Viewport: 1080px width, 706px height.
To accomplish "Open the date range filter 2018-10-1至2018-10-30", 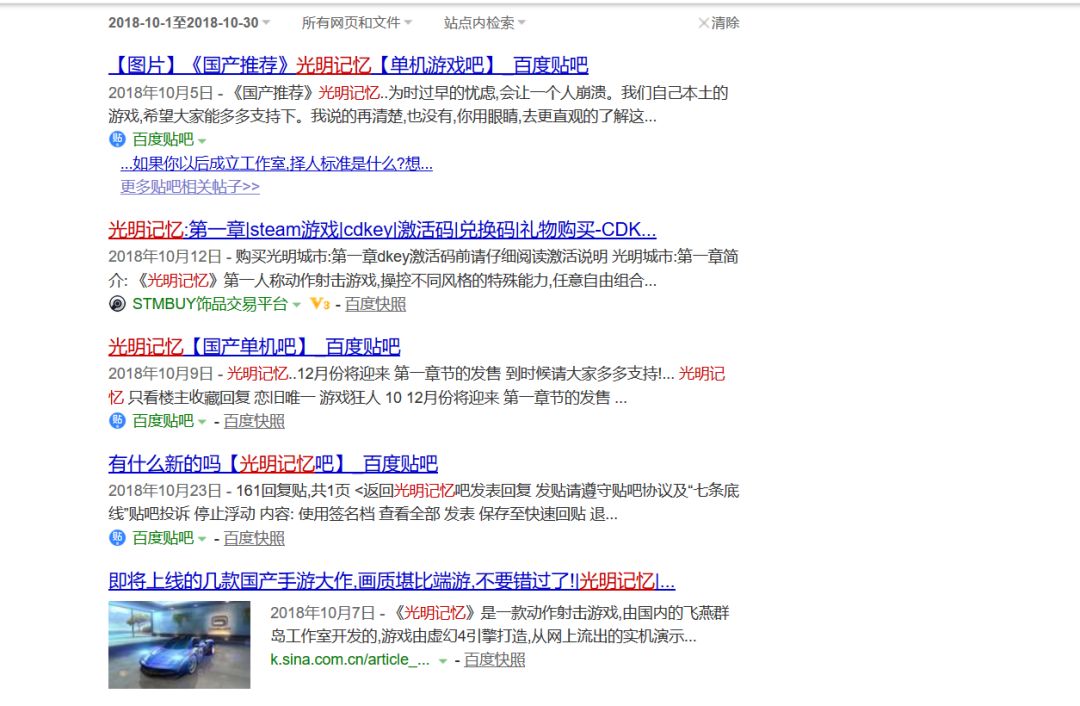I will [x=189, y=23].
